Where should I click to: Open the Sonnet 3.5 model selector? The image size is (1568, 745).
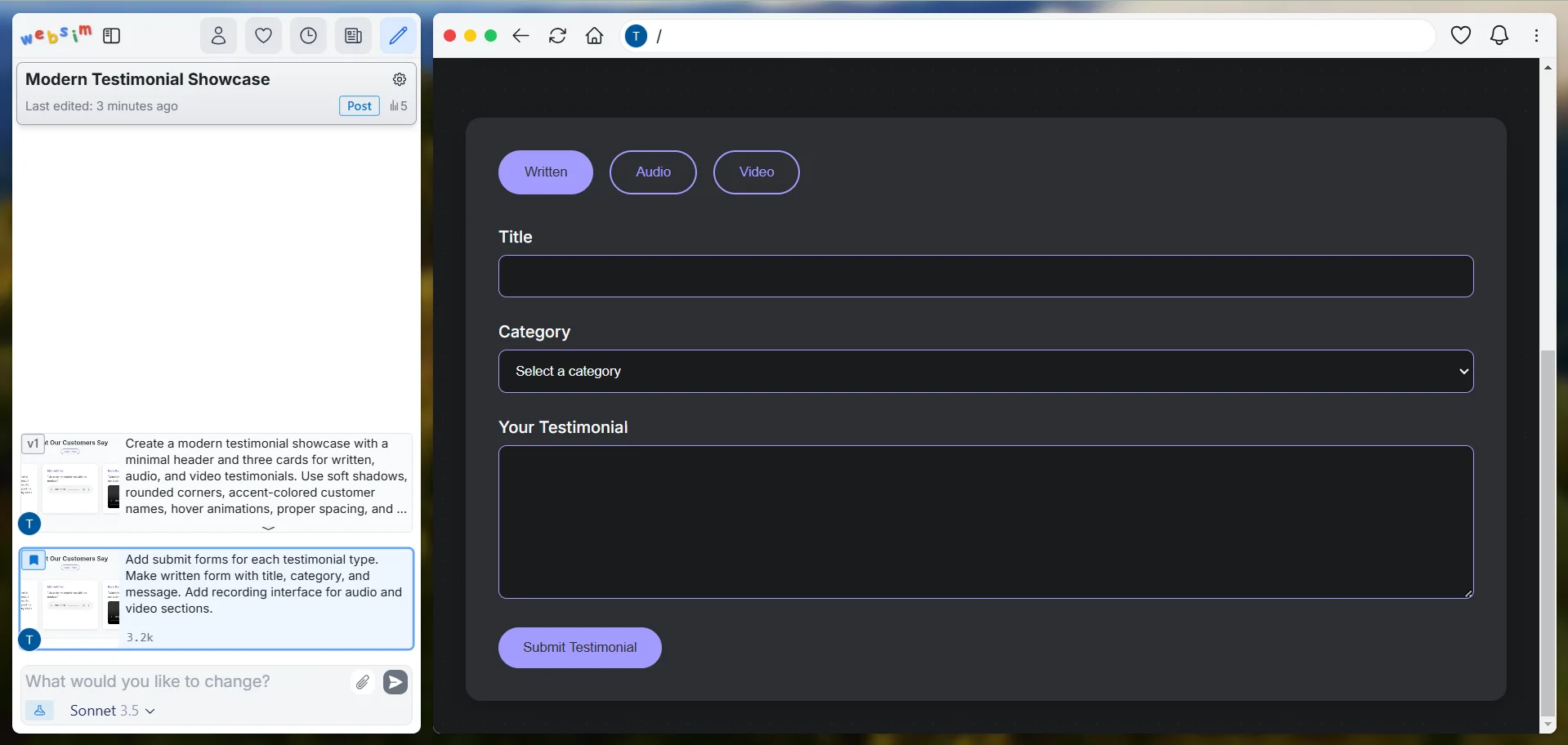pos(112,711)
